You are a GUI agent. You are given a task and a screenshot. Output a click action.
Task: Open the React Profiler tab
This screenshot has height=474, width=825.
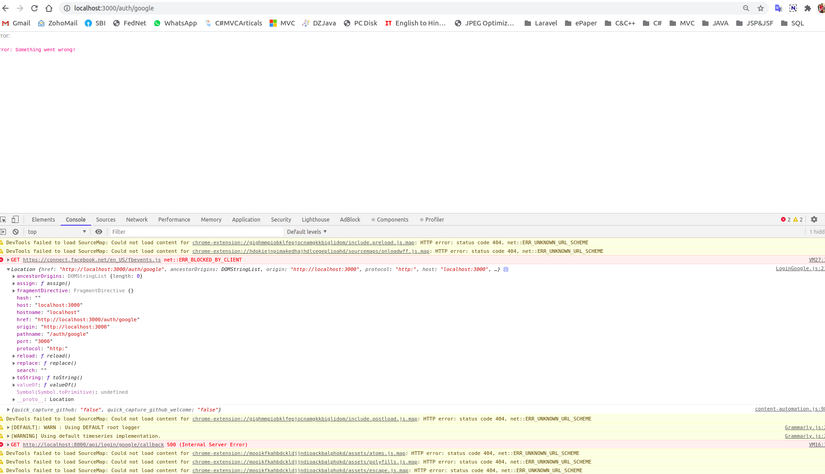click(x=432, y=219)
